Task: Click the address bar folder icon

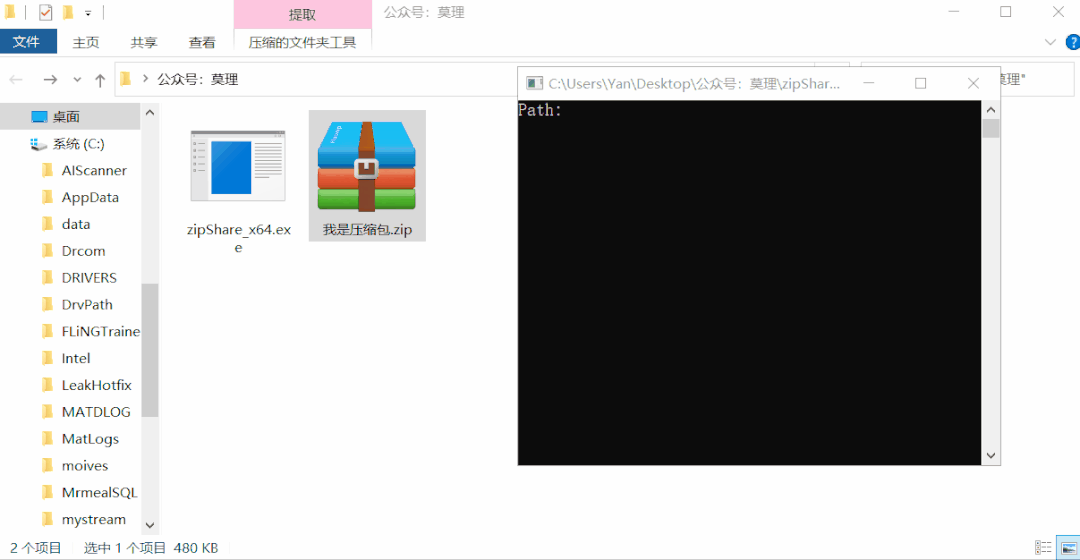Action: (x=126, y=79)
